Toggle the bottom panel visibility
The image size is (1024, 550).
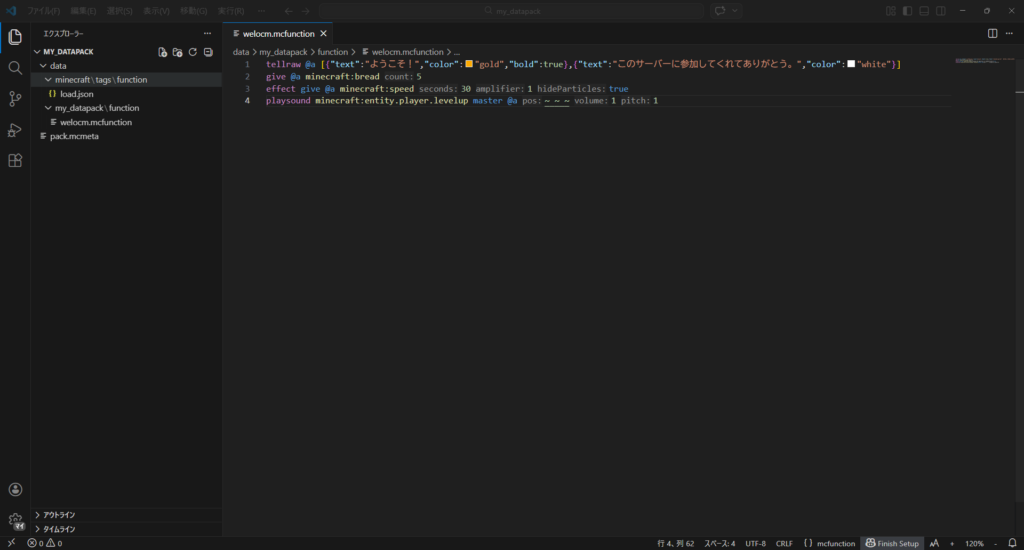click(925, 11)
